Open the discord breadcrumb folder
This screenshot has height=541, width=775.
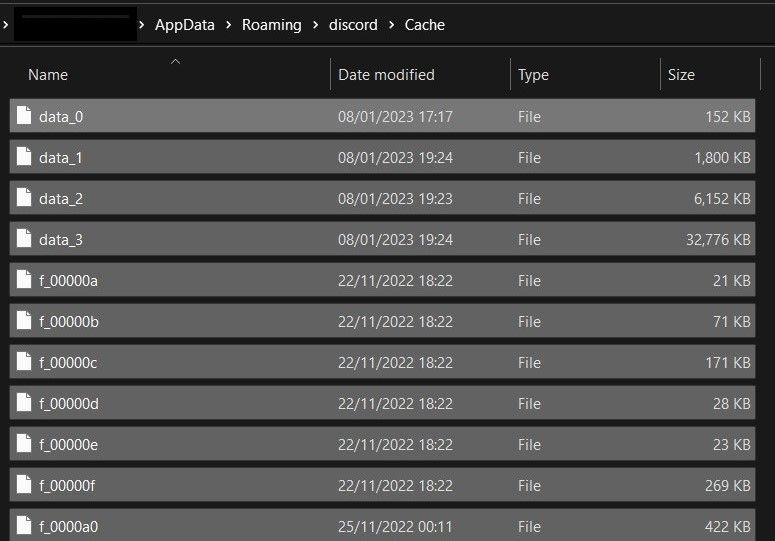click(353, 25)
